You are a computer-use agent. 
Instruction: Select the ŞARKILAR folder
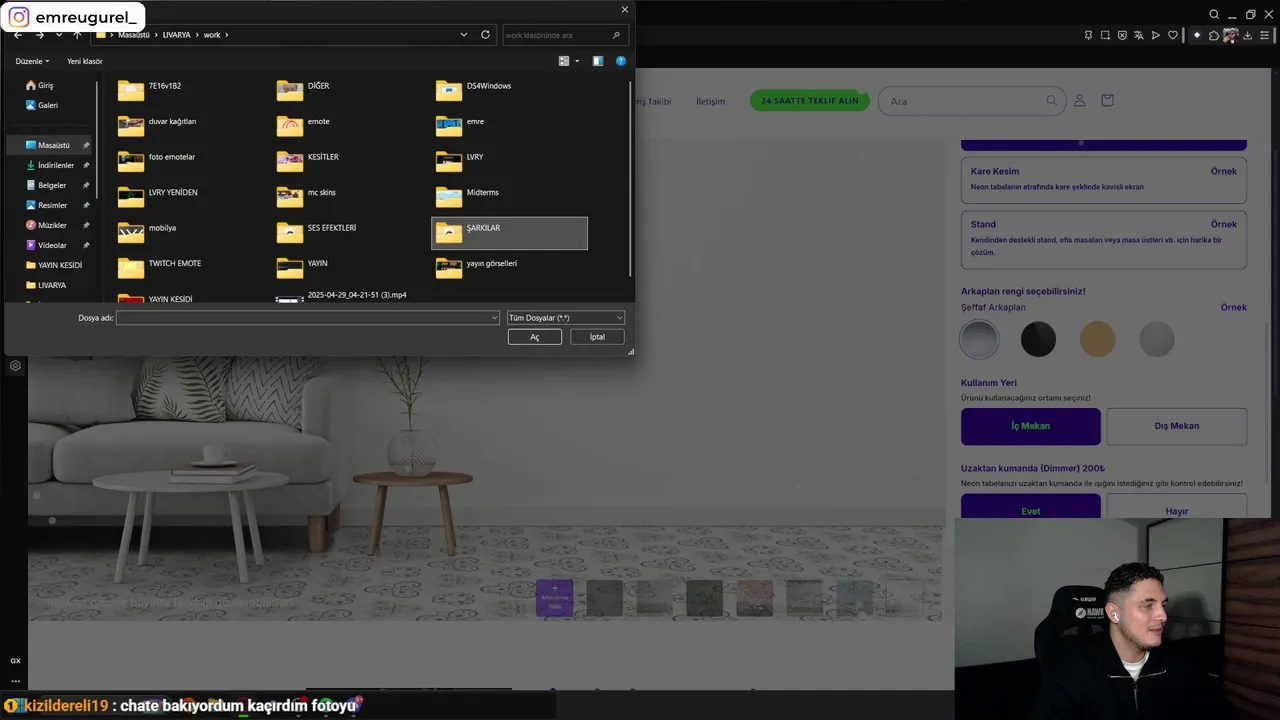point(509,233)
